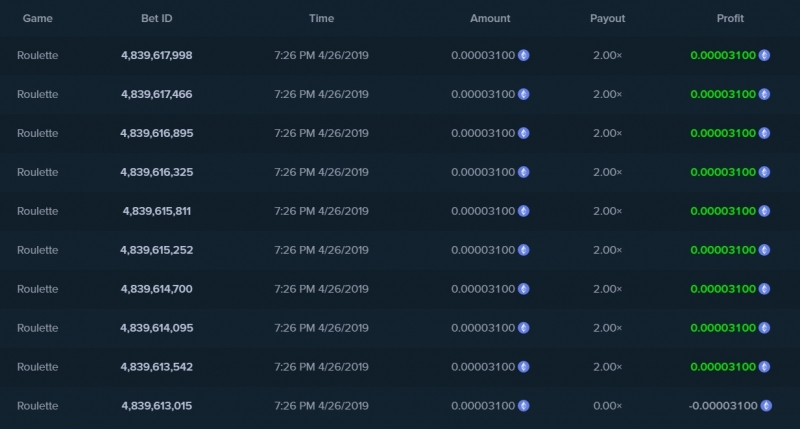Click the Time column header
800x429 pixels.
321,18
